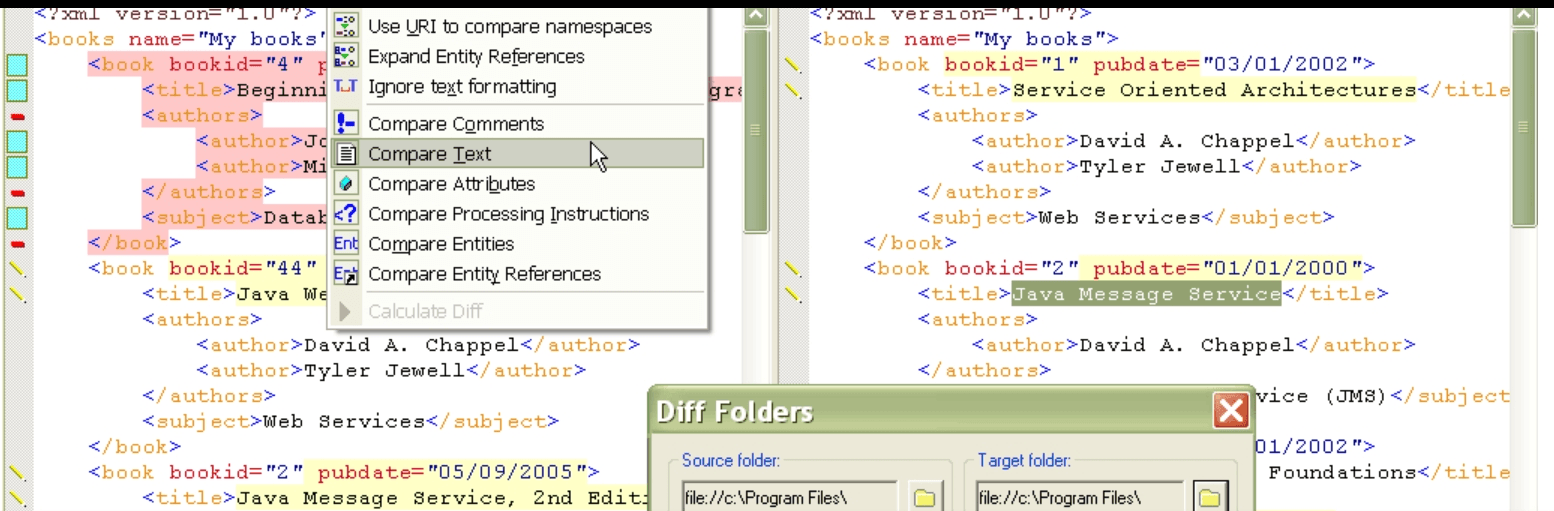Click left pane scrollbar up arrow
The height and width of the screenshot is (511, 1554).
tap(756, 14)
